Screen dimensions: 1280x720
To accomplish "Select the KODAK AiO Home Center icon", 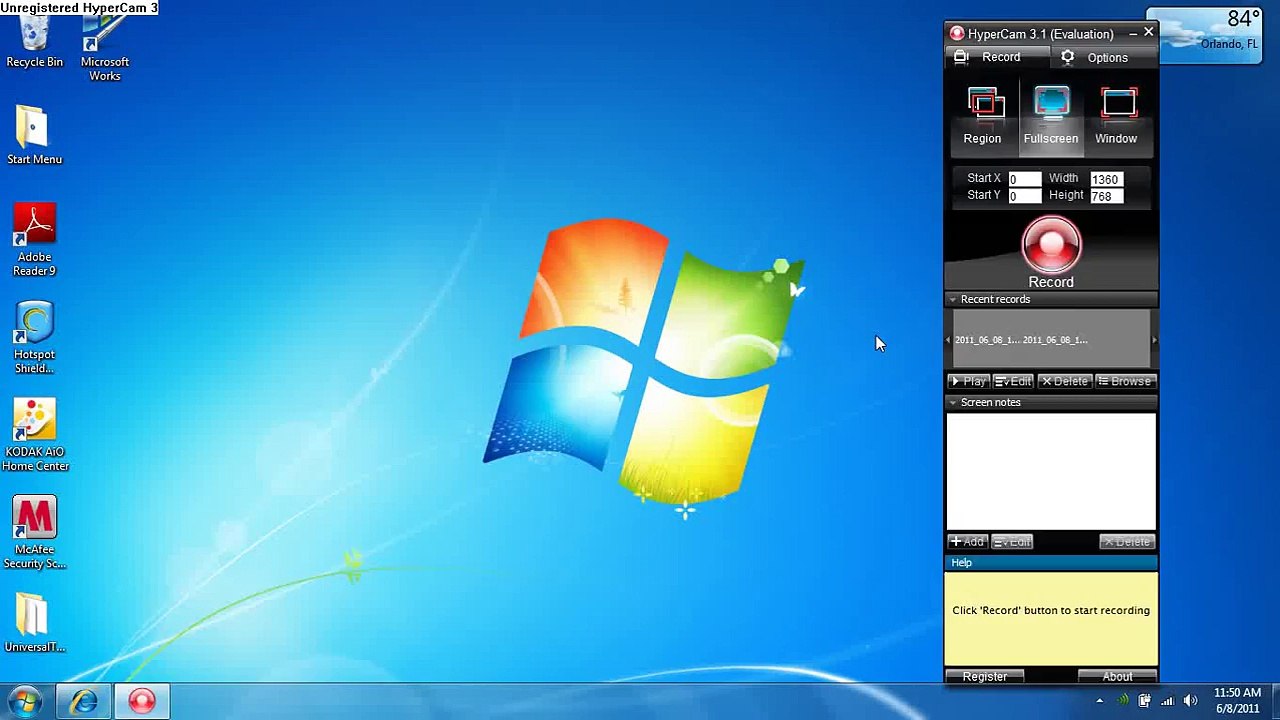I will pos(35,435).
